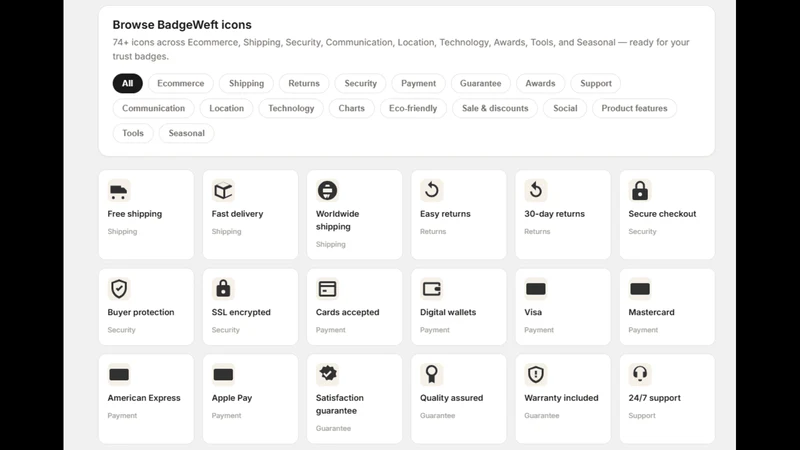Screen dimensions: 800x450
Task: Filter icons by Technology
Action: [291, 108]
